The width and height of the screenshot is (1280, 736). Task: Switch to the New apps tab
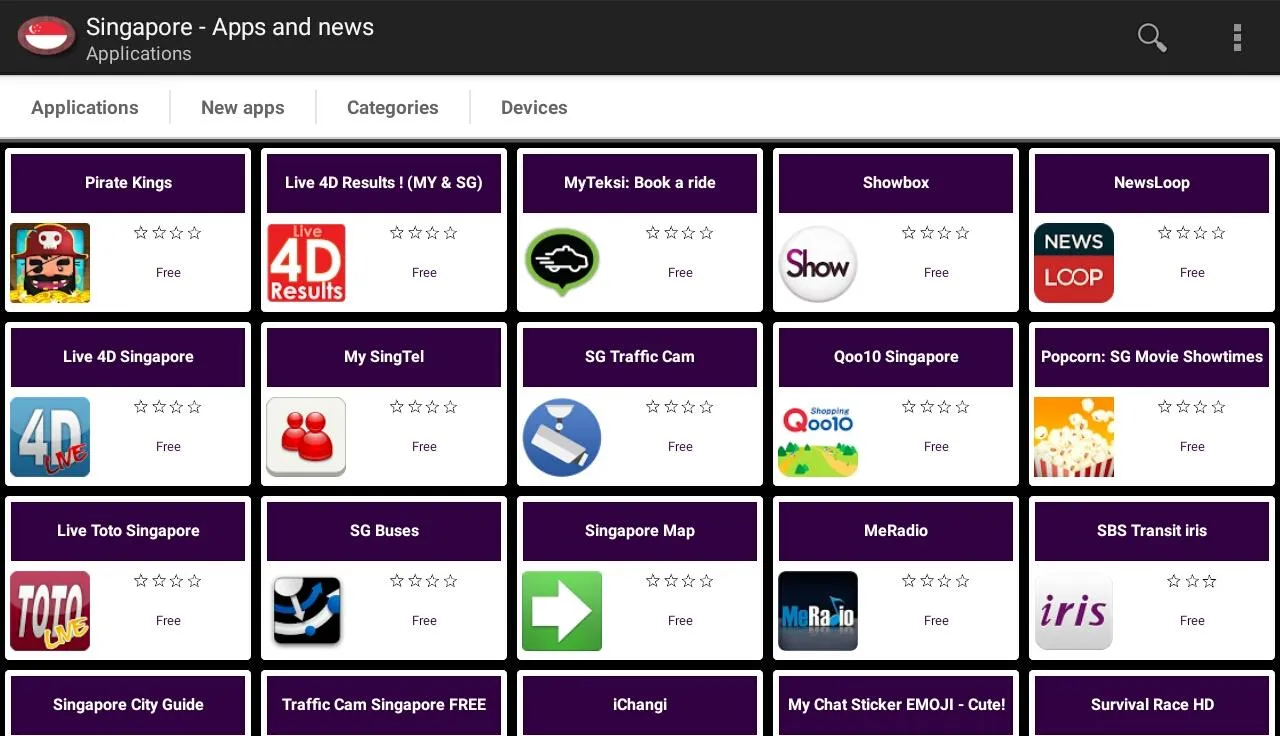click(x=243, y=107)
